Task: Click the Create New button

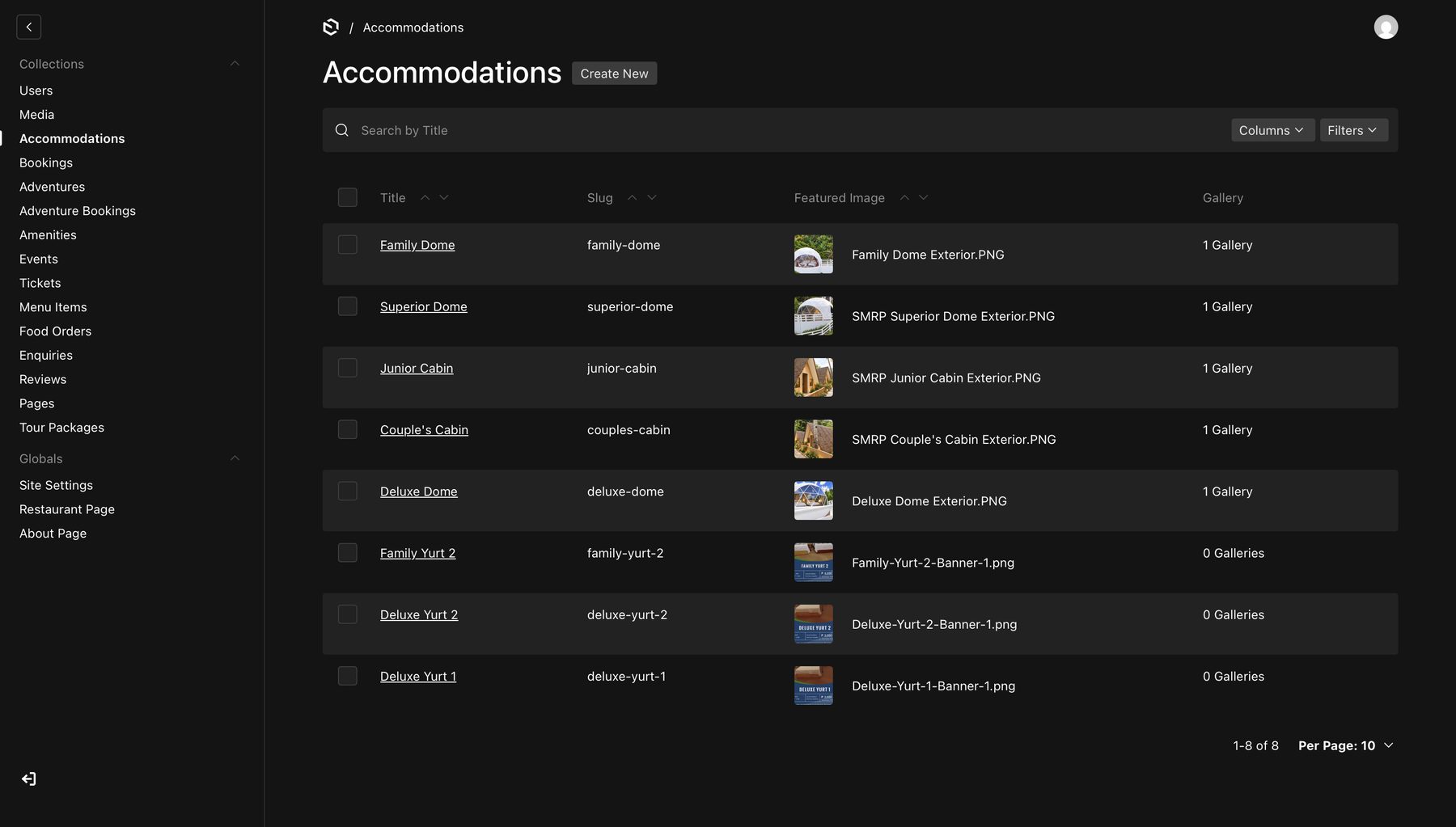Action: (x=614, y=74)
